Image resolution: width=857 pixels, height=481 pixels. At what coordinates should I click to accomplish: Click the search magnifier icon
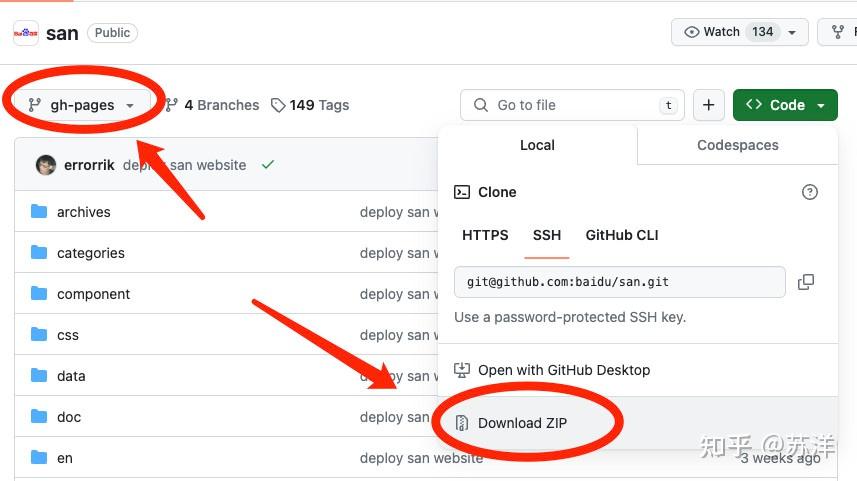click(x=480, y=105)
